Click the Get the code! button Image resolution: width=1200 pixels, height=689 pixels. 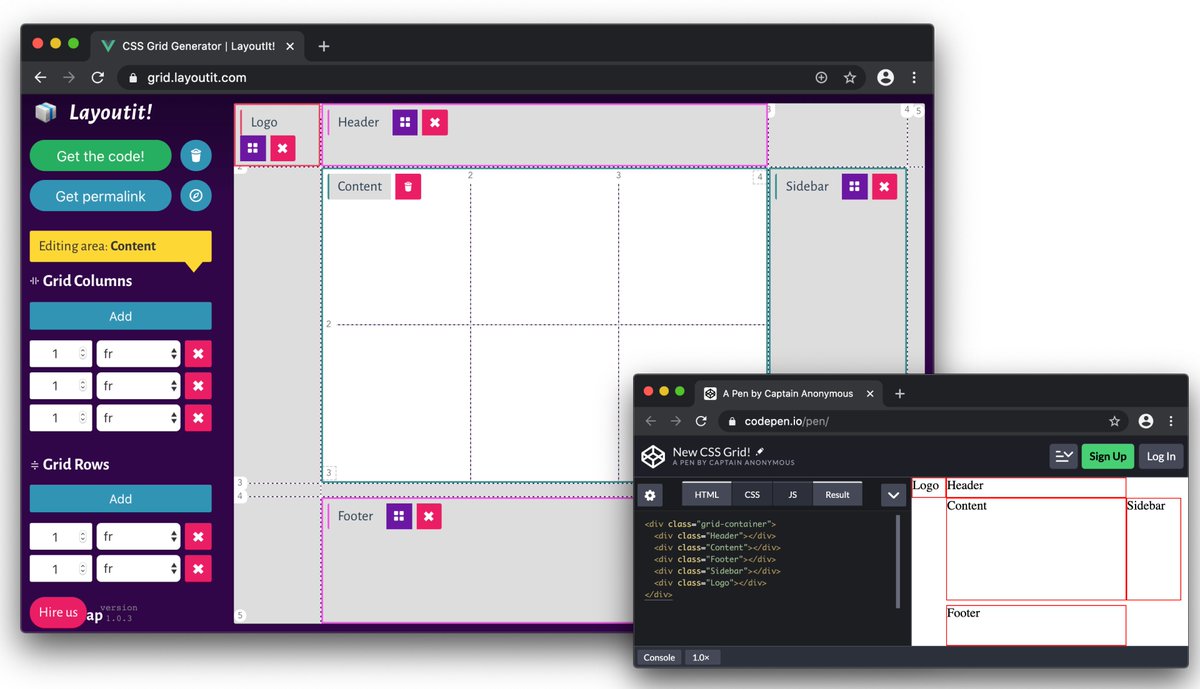101,156
